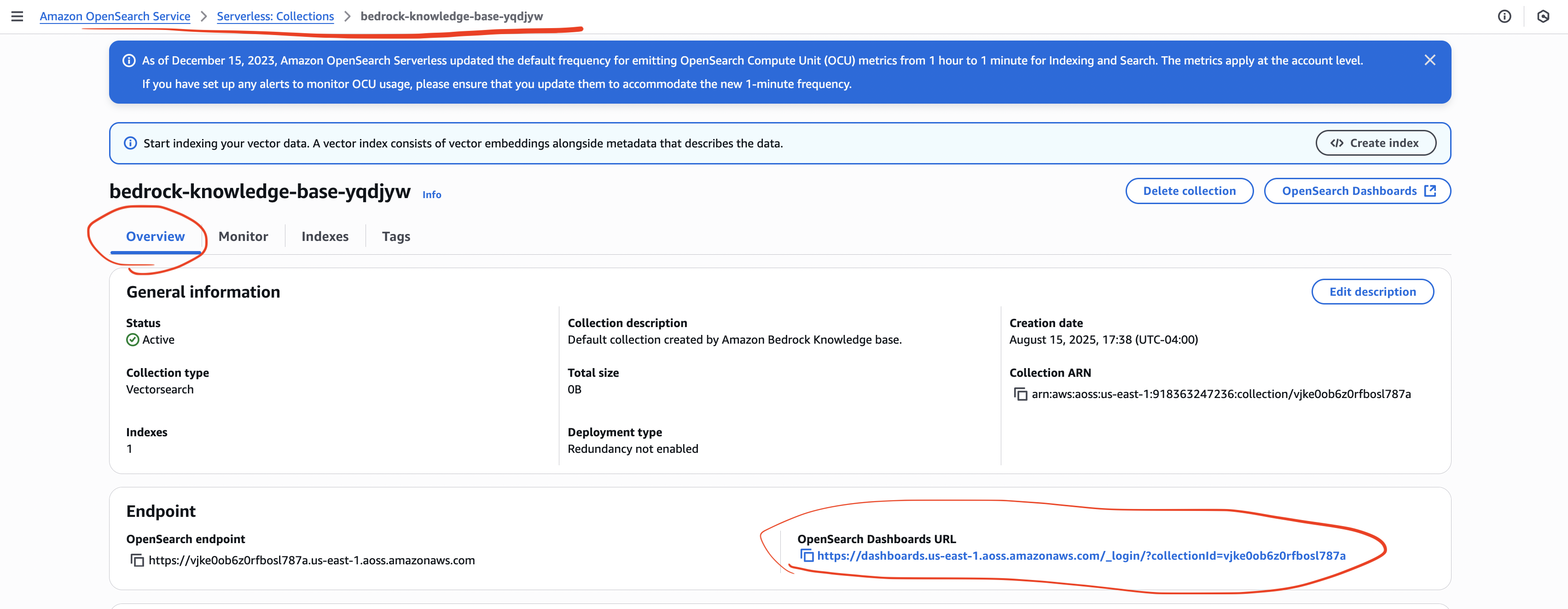Click the creation date value August 15, 2025
The image size is (1568, 609).
pos(1103,340)
